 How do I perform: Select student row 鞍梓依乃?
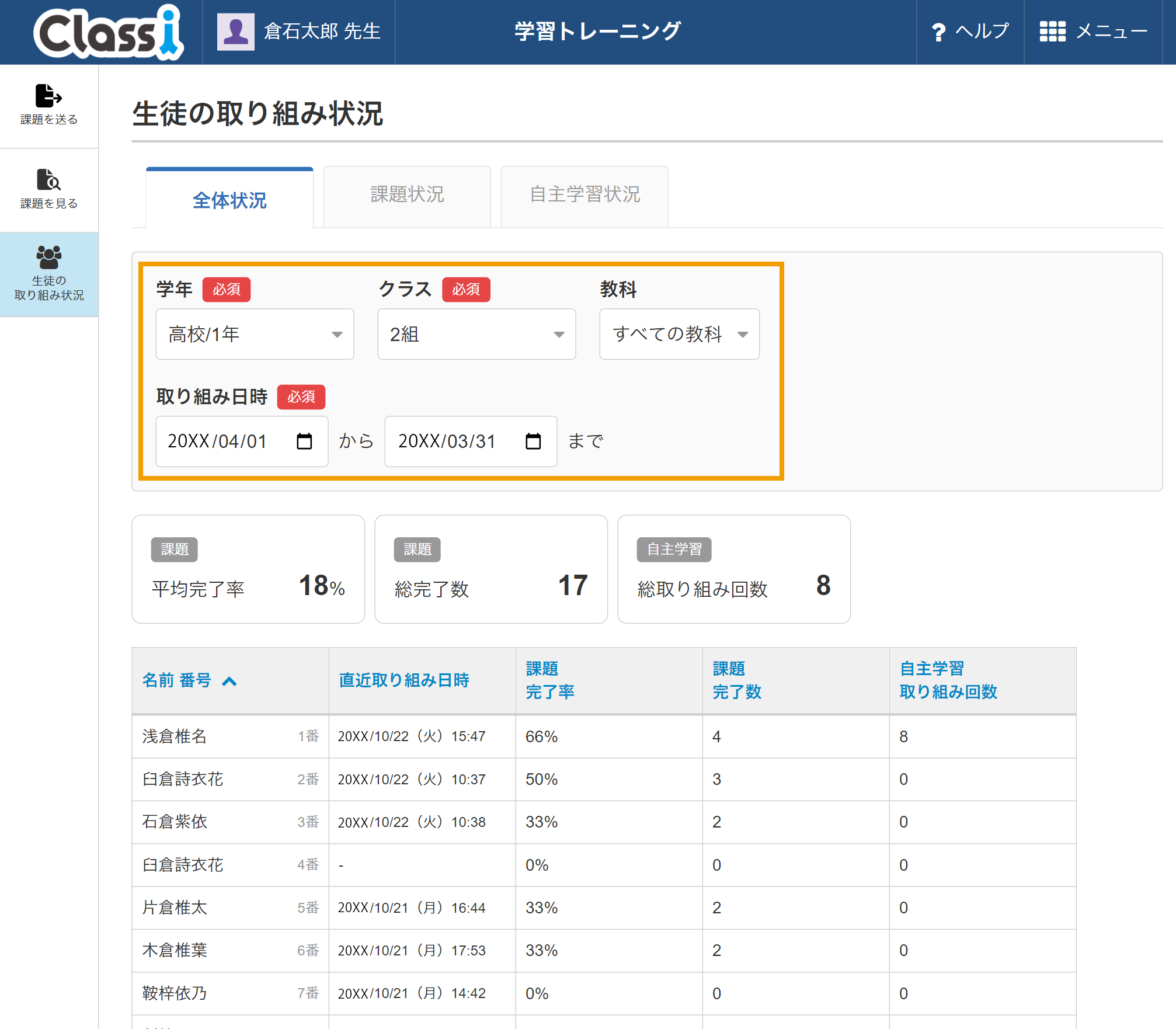coord(604,993)
